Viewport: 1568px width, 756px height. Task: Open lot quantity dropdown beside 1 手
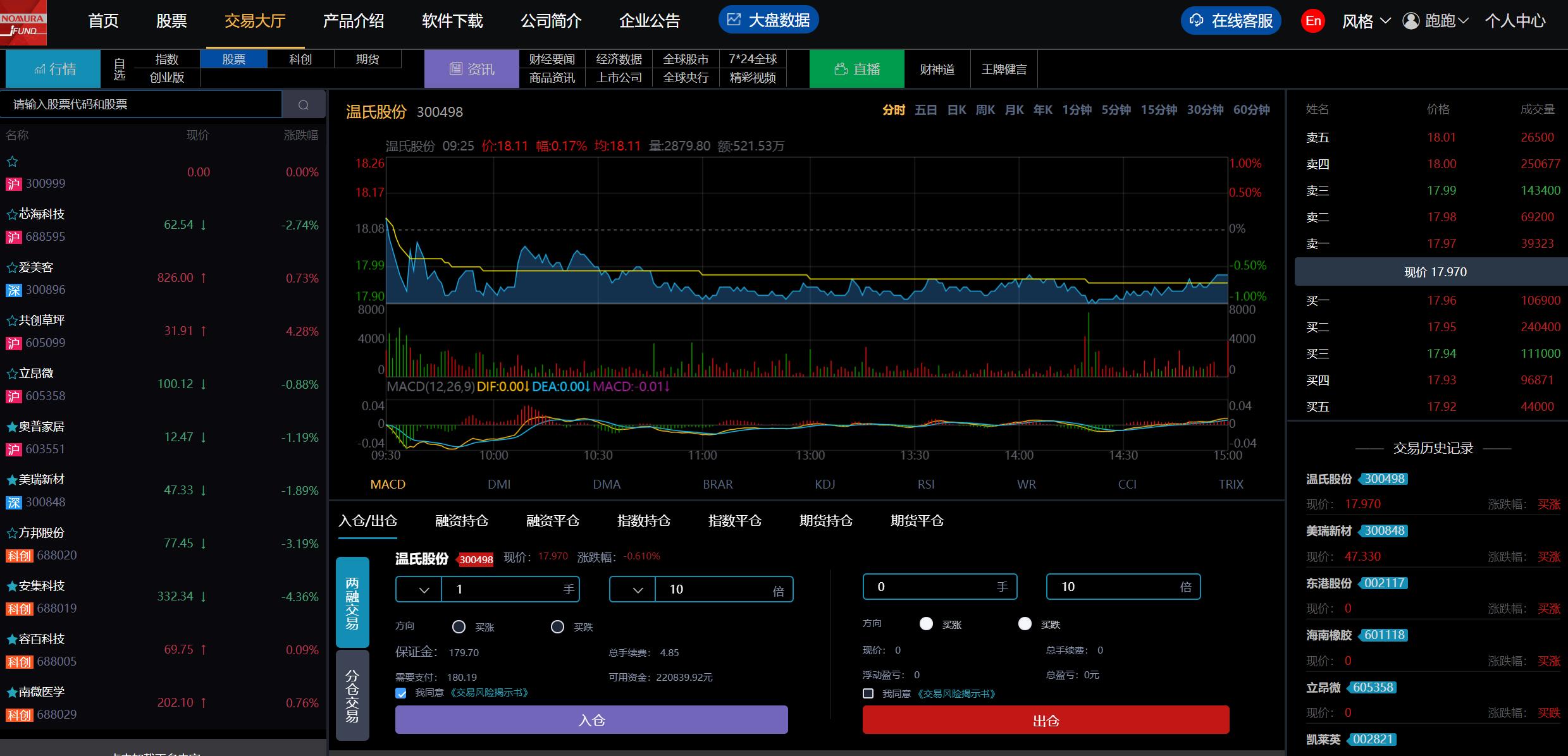419,589
